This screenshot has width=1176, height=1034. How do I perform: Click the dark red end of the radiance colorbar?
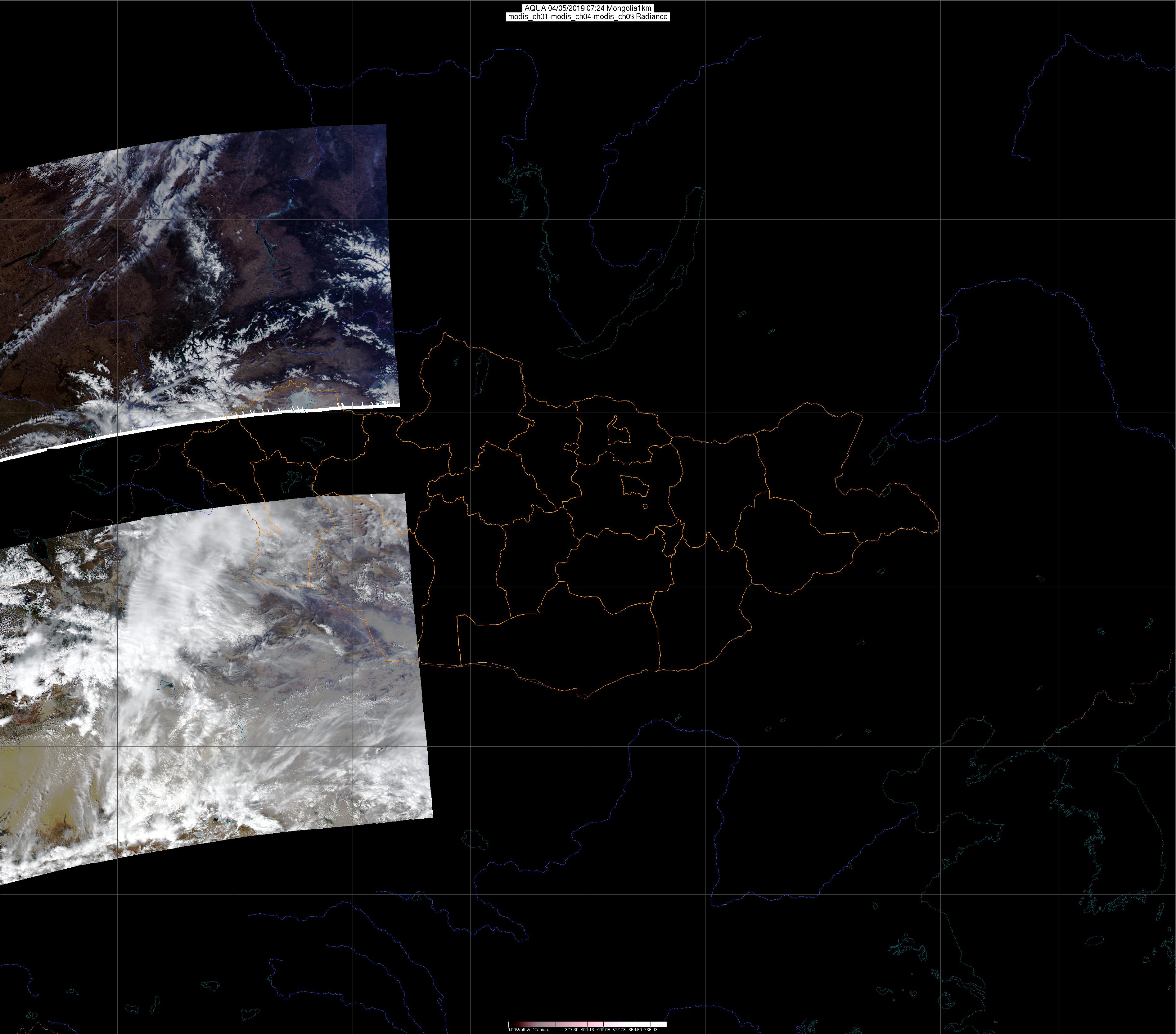click(517, 1024)
